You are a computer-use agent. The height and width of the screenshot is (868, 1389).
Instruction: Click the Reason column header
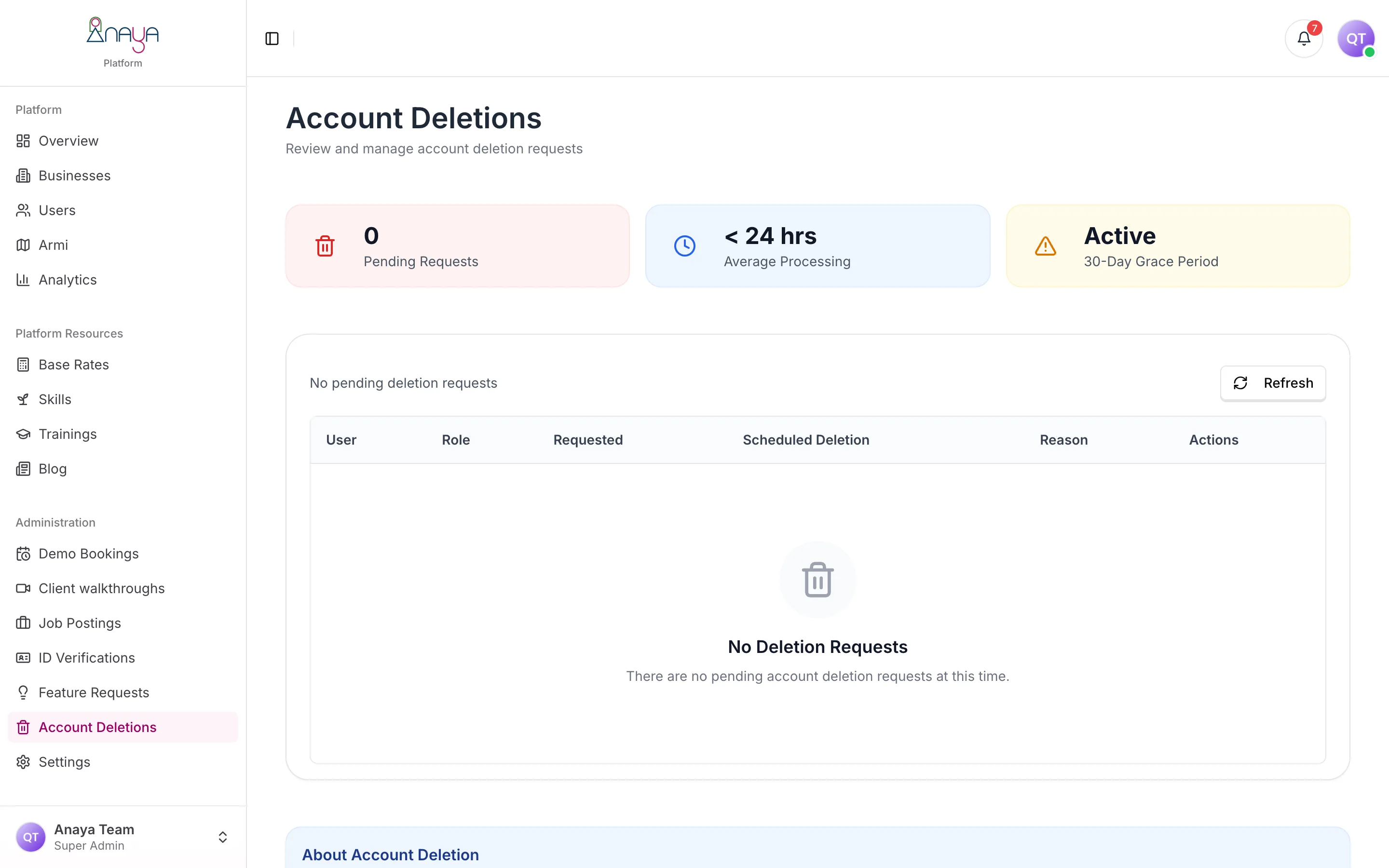[1063, 440]
